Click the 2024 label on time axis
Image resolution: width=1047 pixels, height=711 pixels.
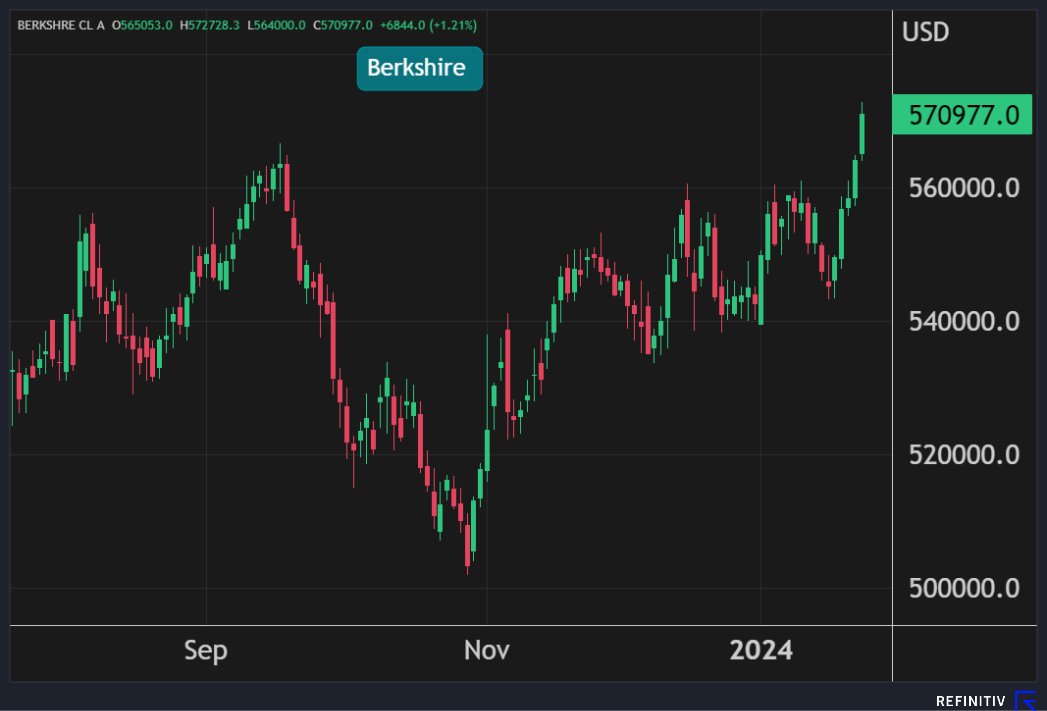coord(761,651)
